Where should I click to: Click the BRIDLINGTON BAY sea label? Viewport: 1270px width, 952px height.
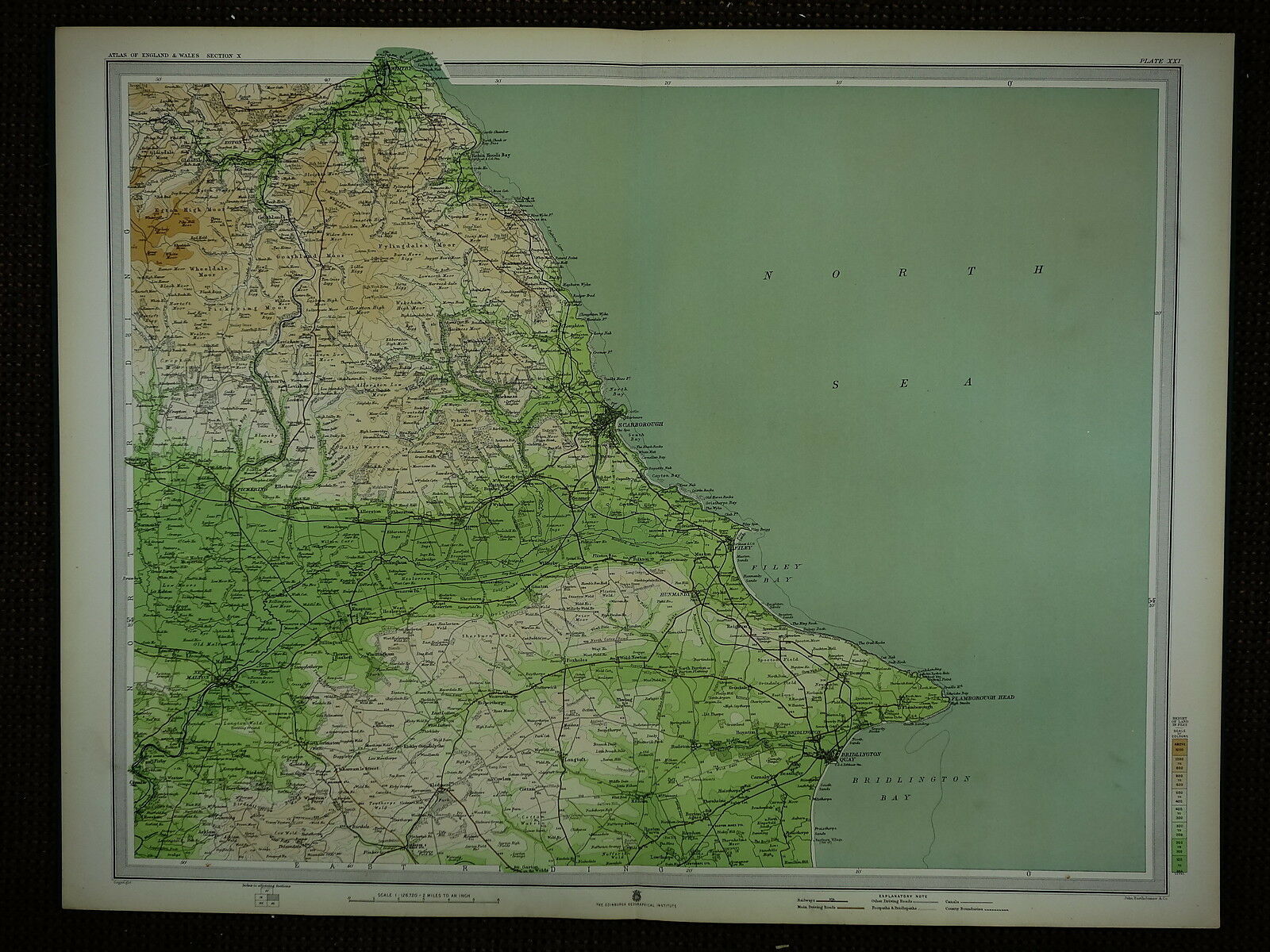point(911,787)
